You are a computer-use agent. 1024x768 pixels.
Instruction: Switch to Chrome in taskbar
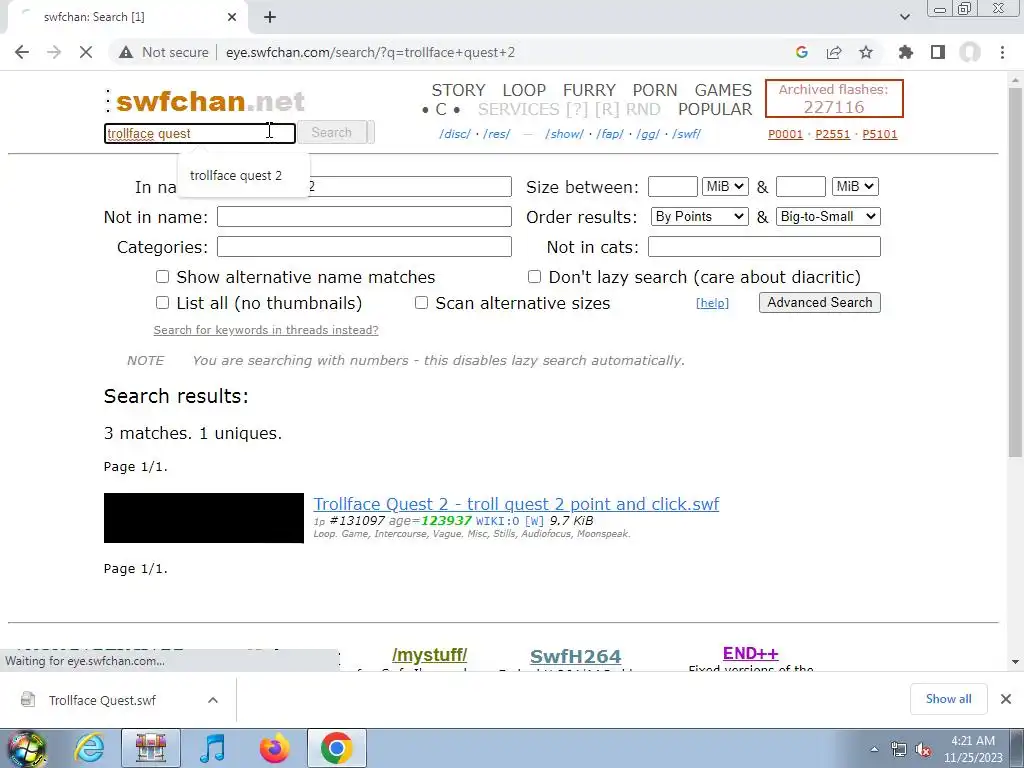(x=336, y=748)
